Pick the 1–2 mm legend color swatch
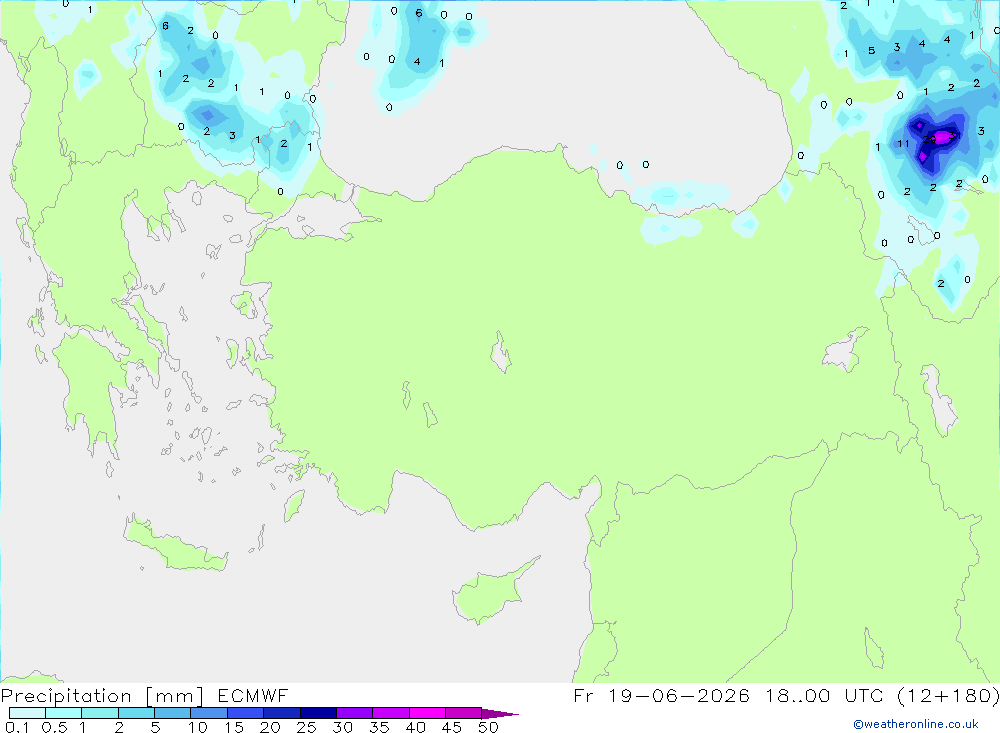 pos(99,713)
